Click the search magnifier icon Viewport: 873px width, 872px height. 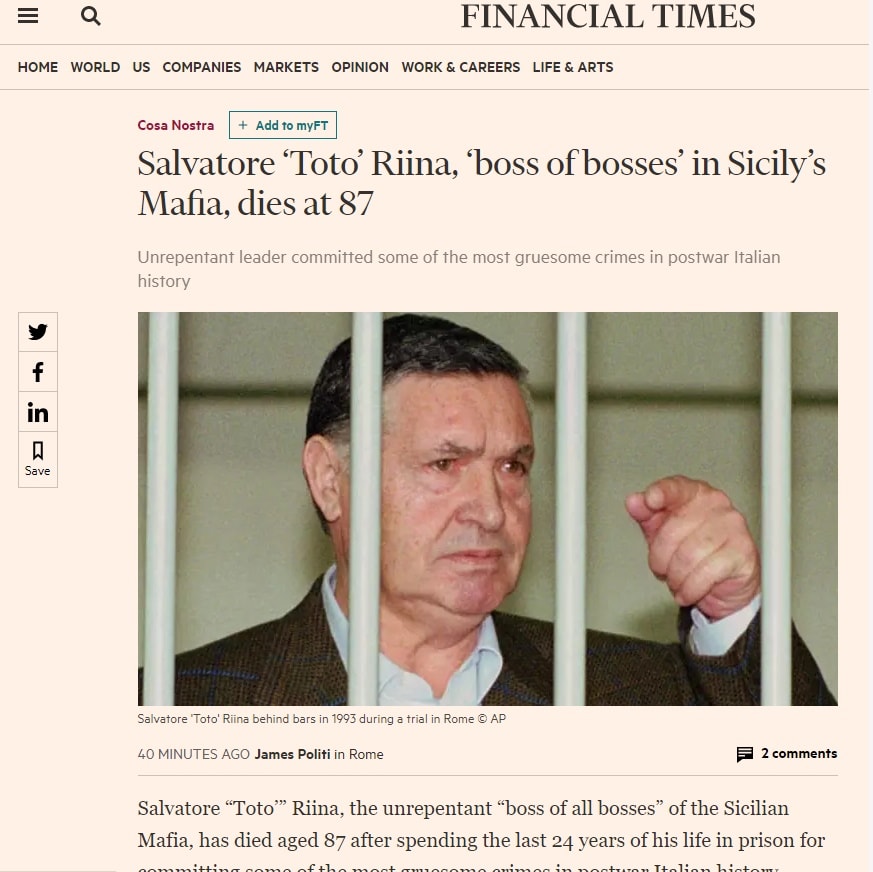(91, 16)
